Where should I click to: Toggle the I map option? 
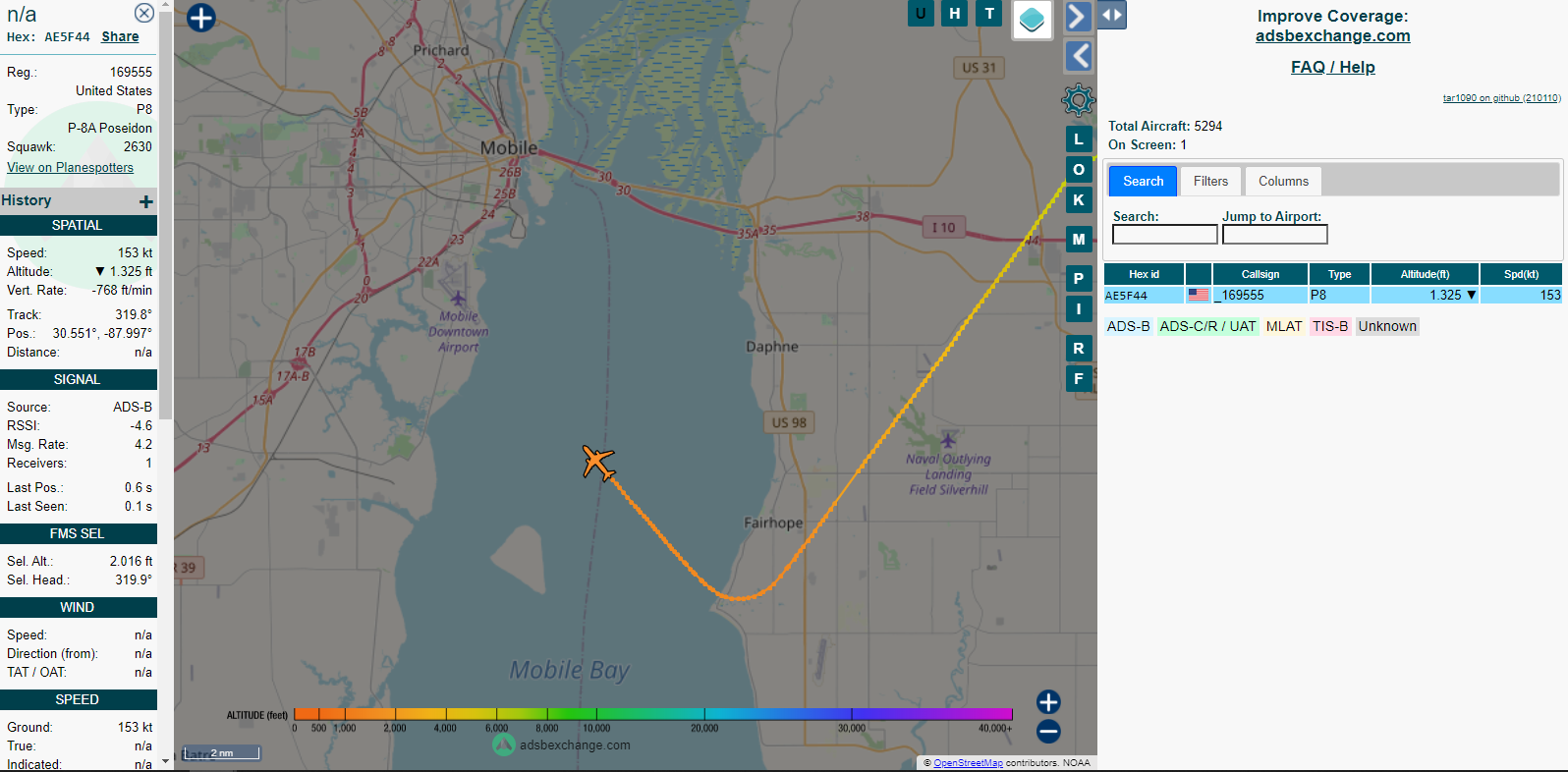coord(1079,308)
